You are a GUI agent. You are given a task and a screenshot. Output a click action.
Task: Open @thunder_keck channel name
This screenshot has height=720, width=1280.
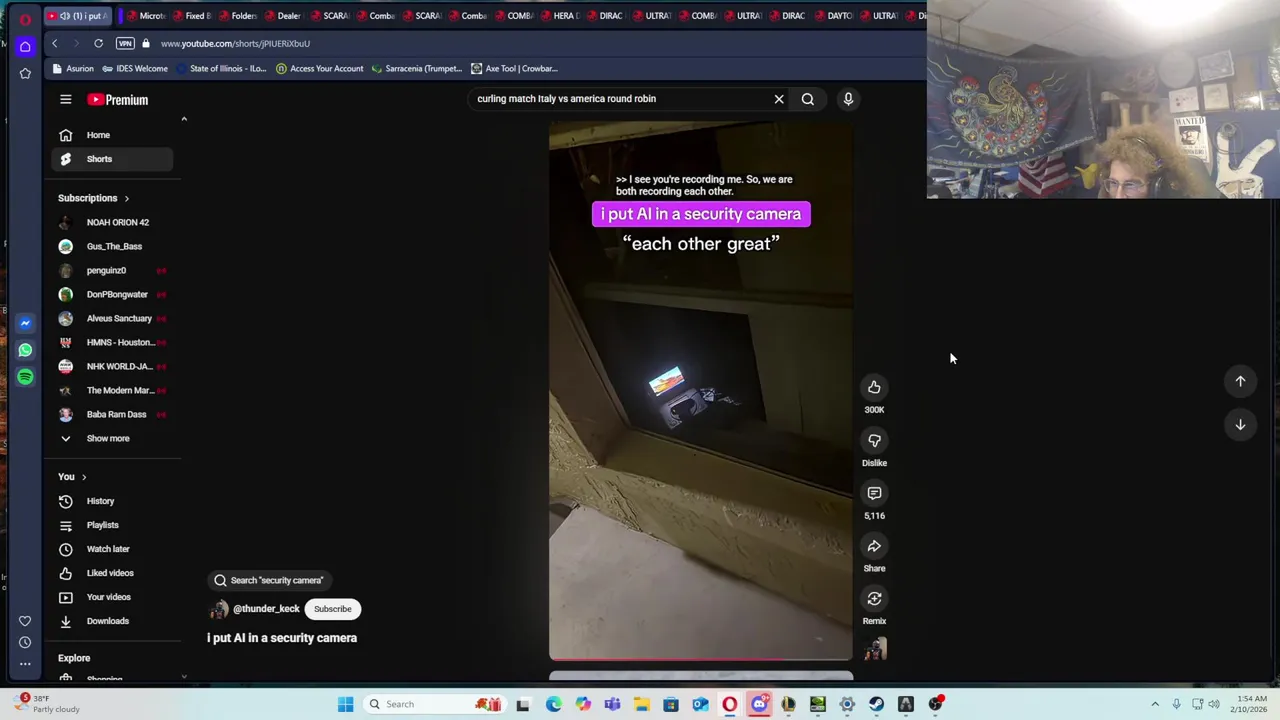pyautogui.click(x=266, y=609)
